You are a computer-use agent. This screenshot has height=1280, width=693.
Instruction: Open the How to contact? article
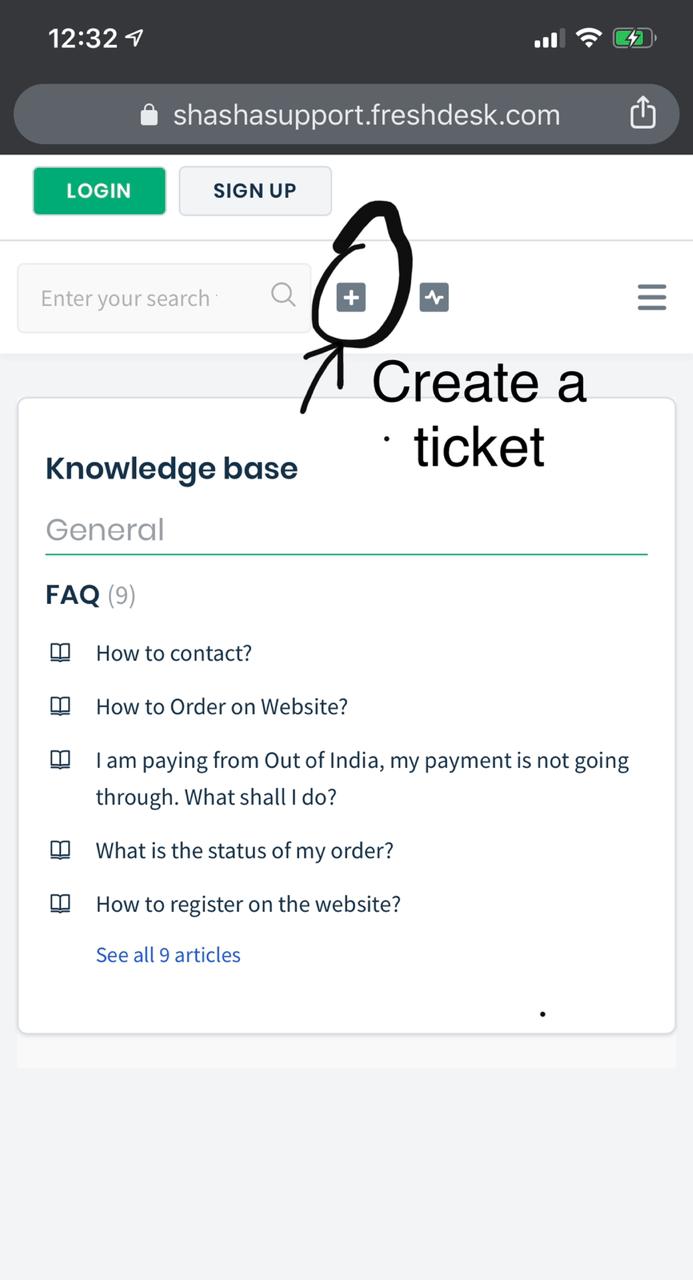pos(174,653)
